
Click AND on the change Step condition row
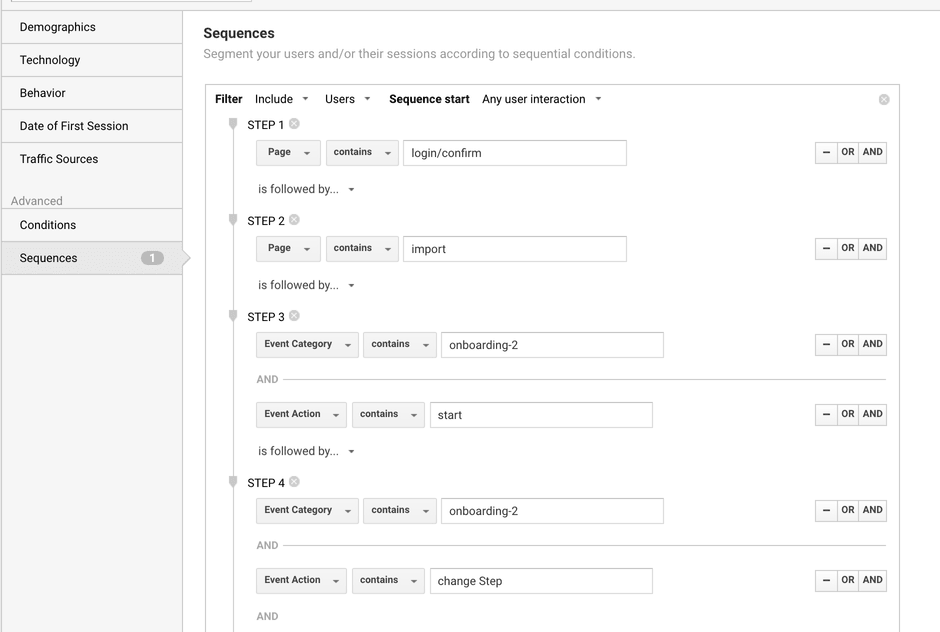click(x=871, y=580)
